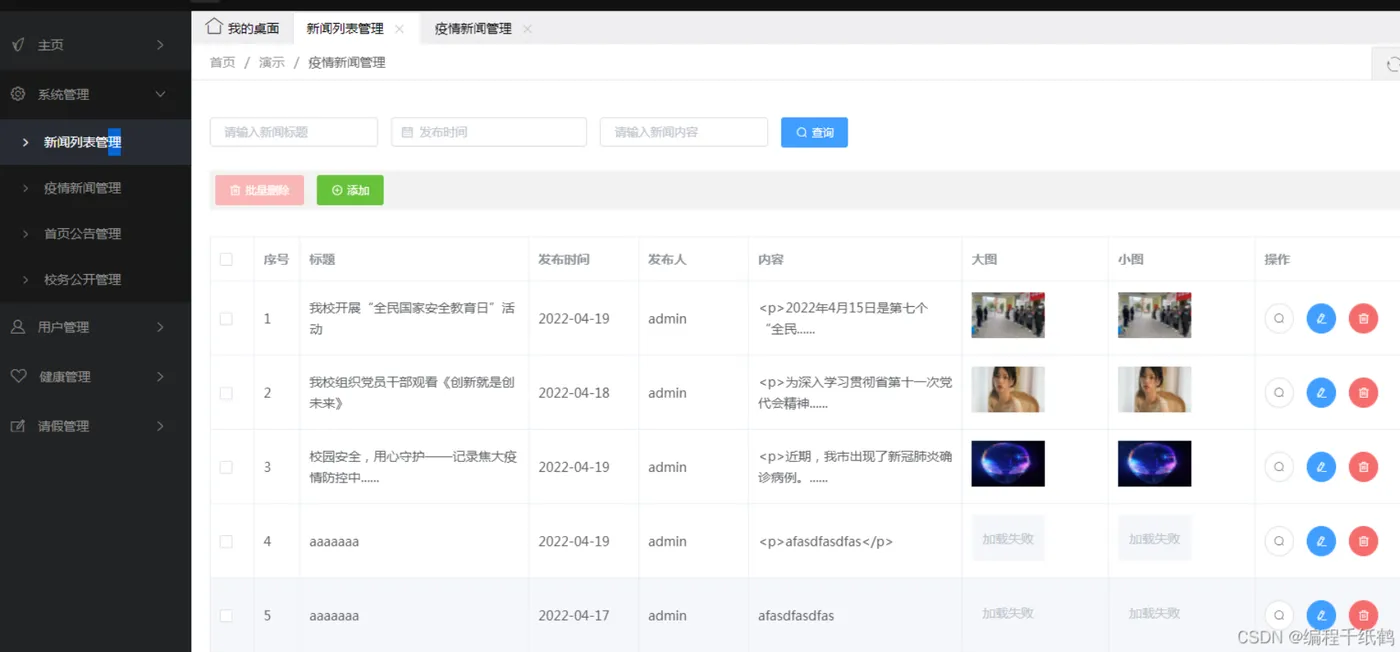The height and width of the screenshot is (652, 1400).
Task: Click the 请假管理 edit icon
Action: tap(18, 426)
